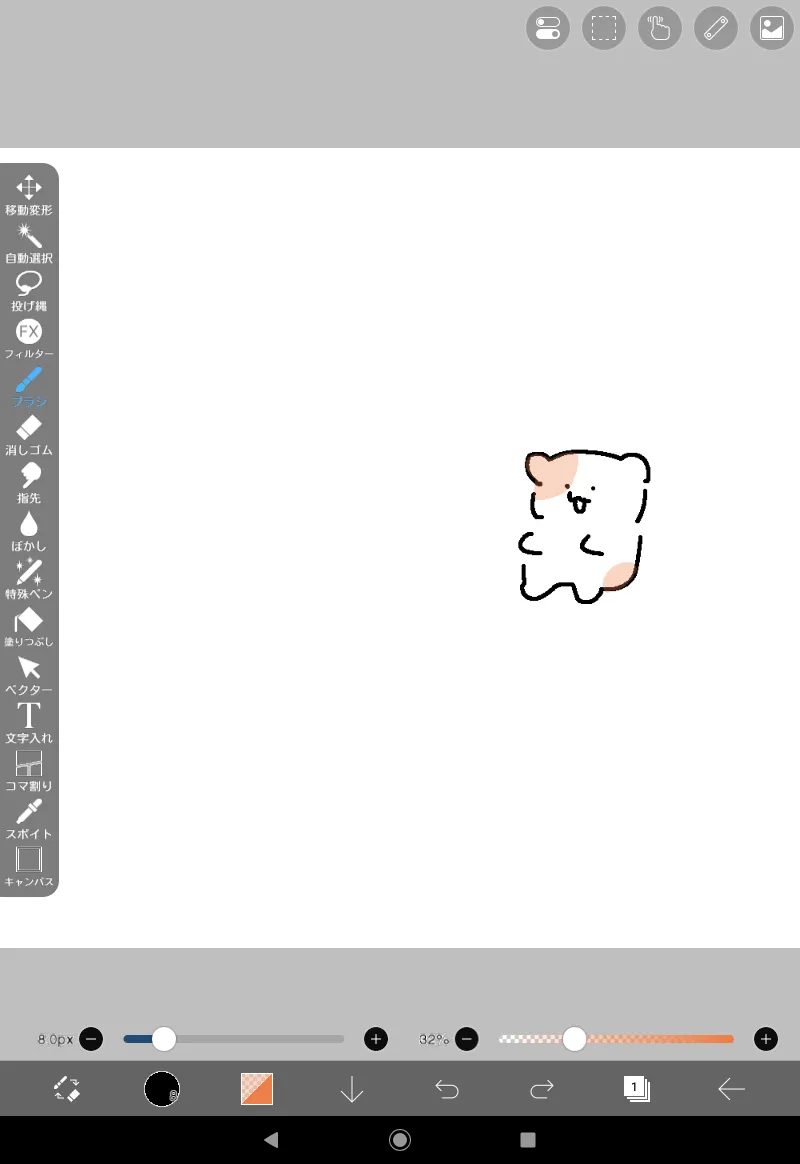Viewport: 800px width, 1164px height.
Task: Open the black brush preview circle
Action: coord(162,1088)
